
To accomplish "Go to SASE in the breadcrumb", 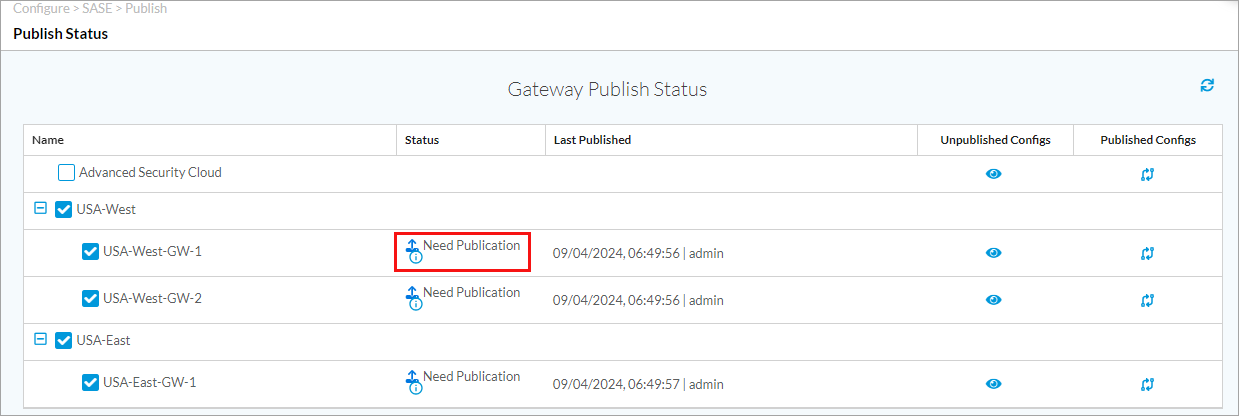I will pos(96,8).
